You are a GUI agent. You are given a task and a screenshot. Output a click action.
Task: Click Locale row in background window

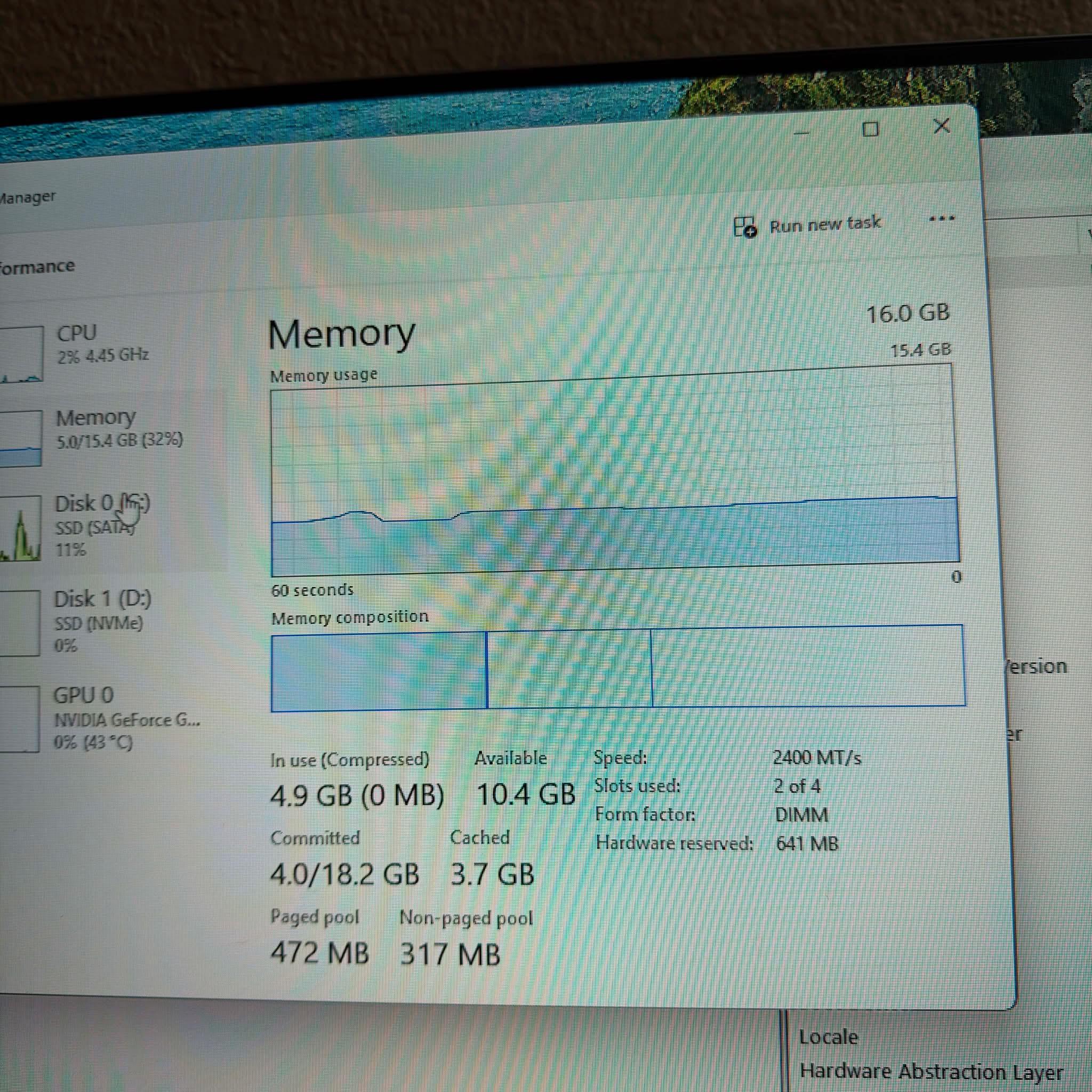click(x=829, y=1037)
